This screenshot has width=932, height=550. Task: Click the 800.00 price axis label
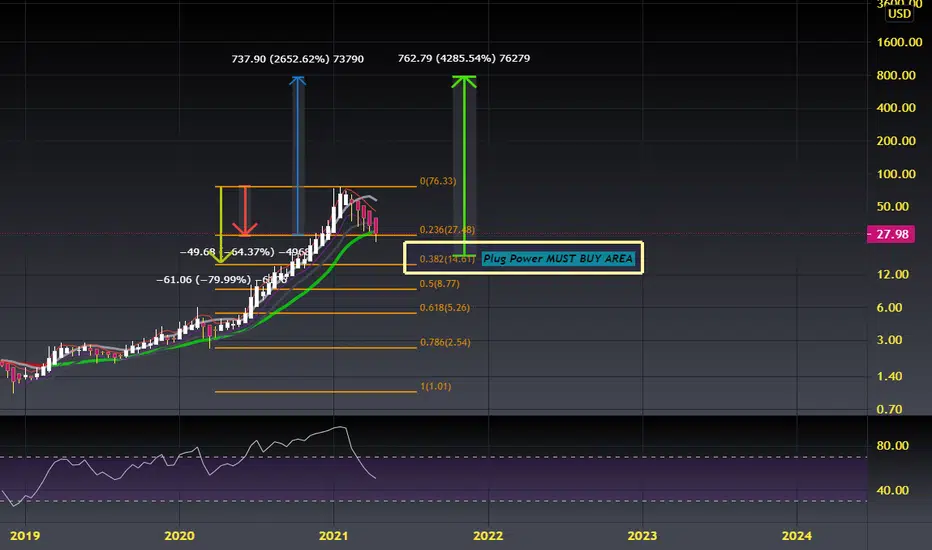[x=896, y=76]
